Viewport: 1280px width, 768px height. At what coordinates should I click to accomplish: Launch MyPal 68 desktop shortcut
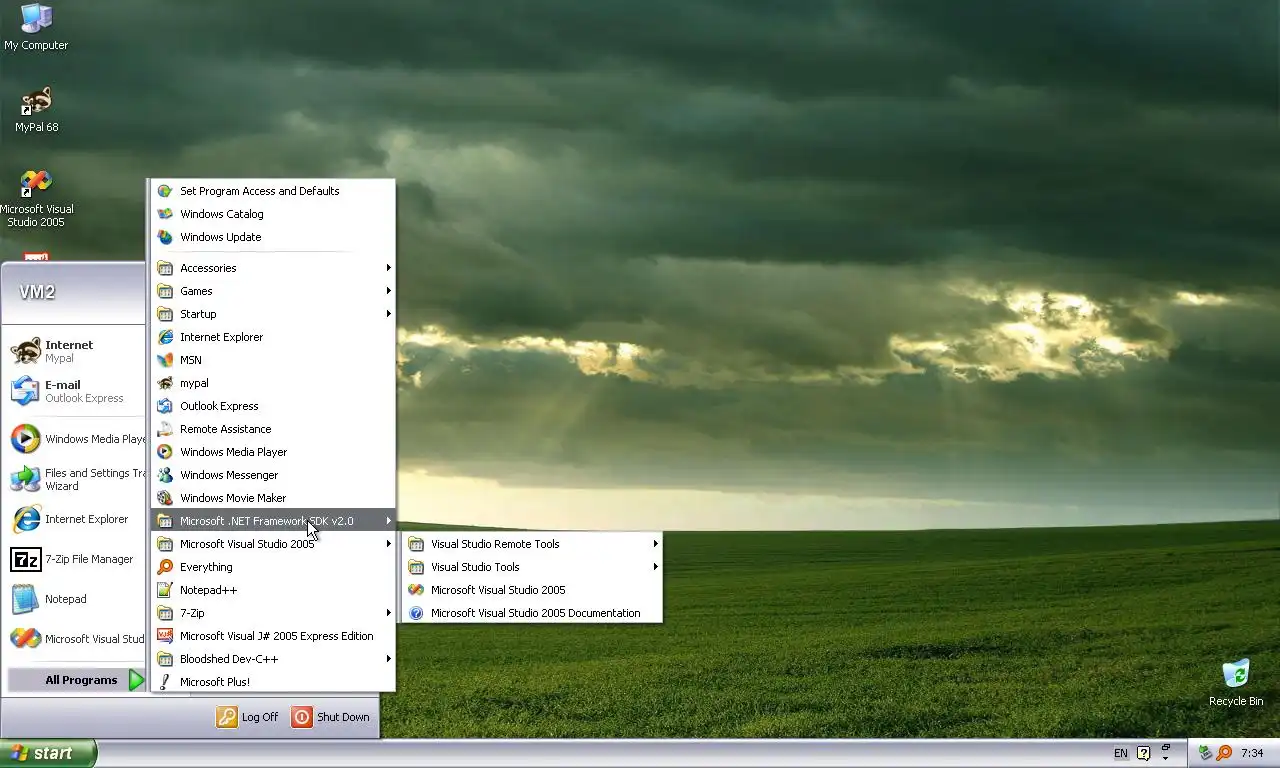click(x=36, y=109)
